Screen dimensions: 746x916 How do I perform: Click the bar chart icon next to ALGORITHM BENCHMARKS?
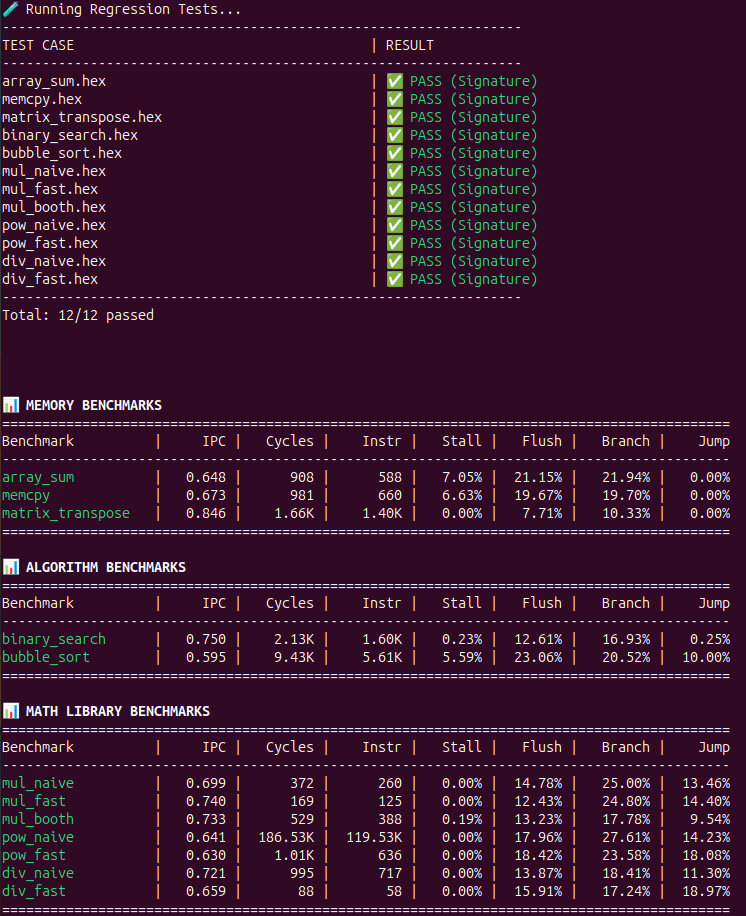point(10,567)
